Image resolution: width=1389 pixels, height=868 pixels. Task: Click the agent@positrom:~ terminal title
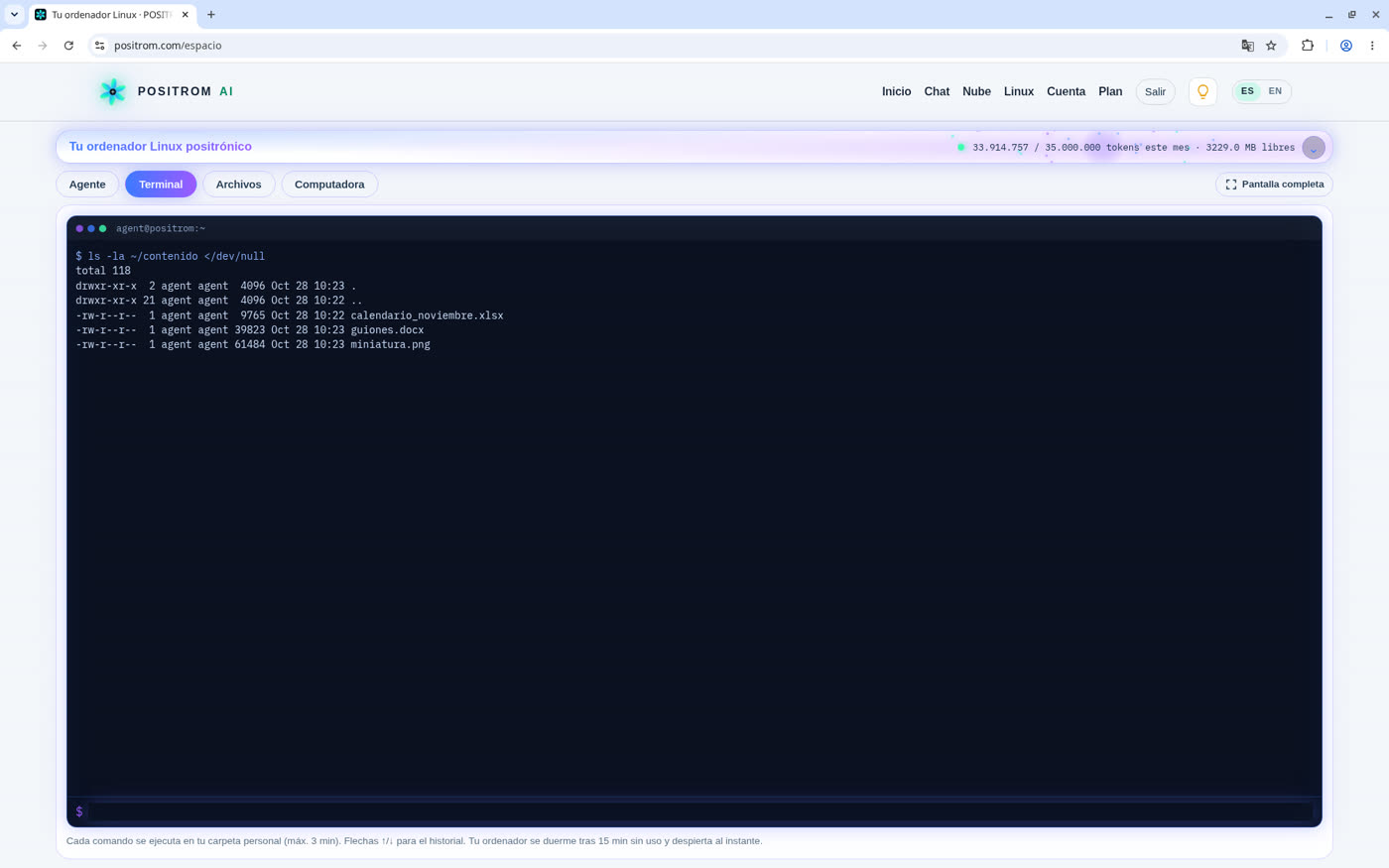tap(161, 229)
